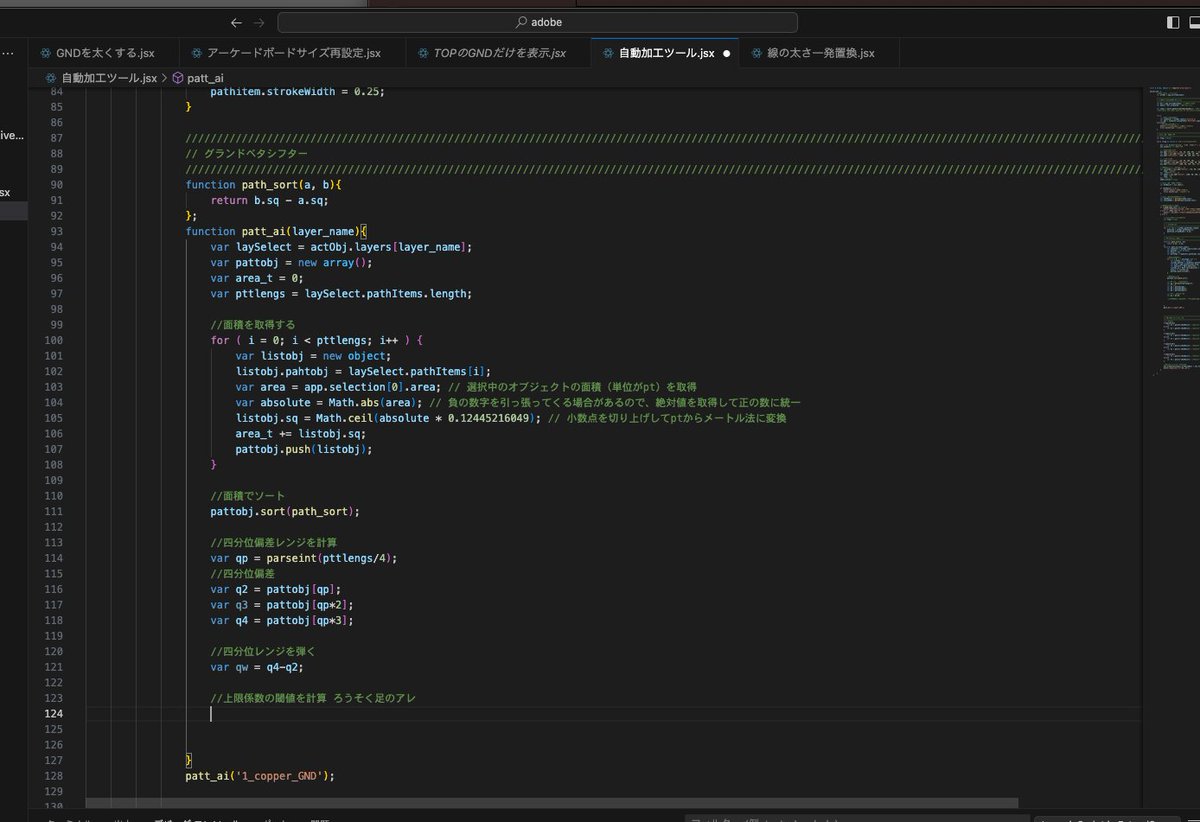Click the '//上限係数の閾値を計算' comment line
Image resolution: width=1200 pixels, height=822 pixels.
point(313,698)
